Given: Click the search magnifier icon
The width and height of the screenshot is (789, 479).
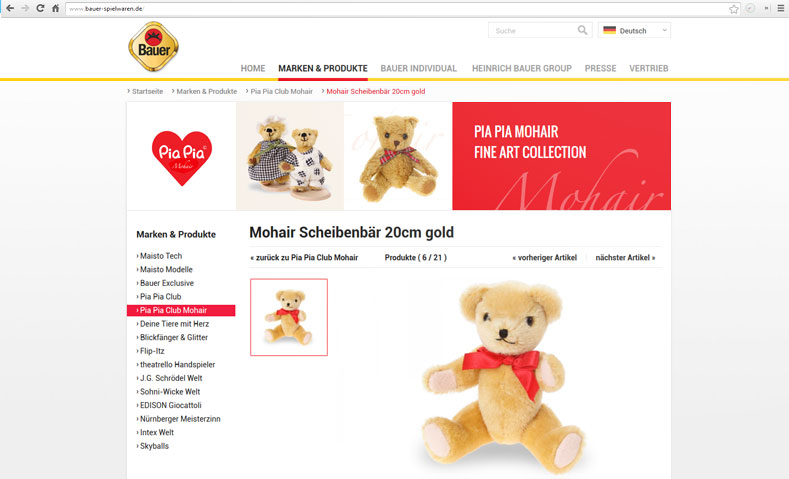Looking at the screenshot, I should click(x=582, y=30).
